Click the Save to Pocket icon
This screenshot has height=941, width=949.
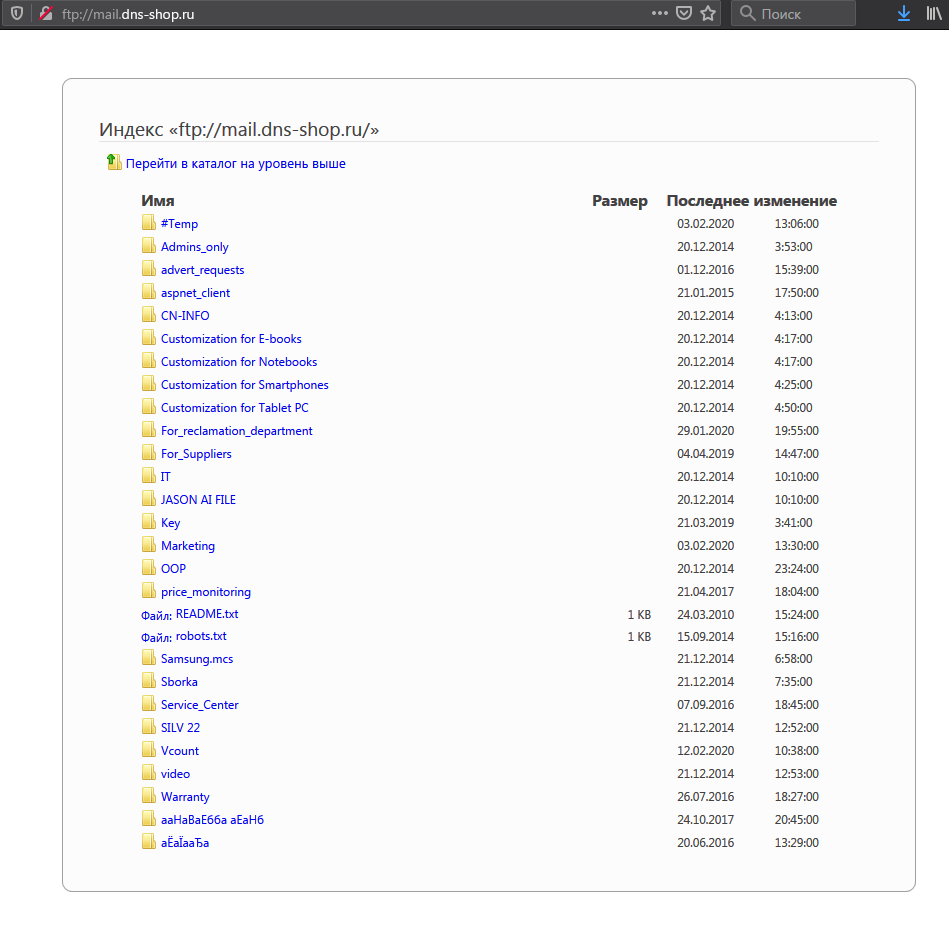tap(684, 13)
